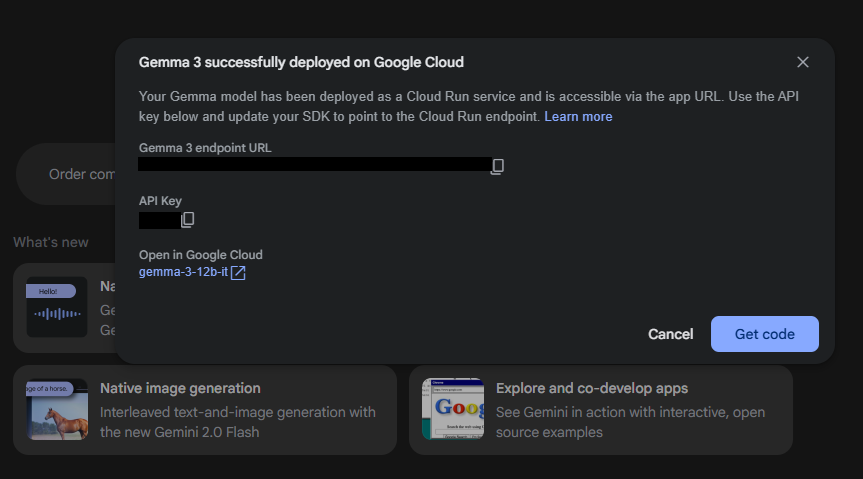Copy the API Key value
This screenshot has width=863, height=479.
[188, 220]
